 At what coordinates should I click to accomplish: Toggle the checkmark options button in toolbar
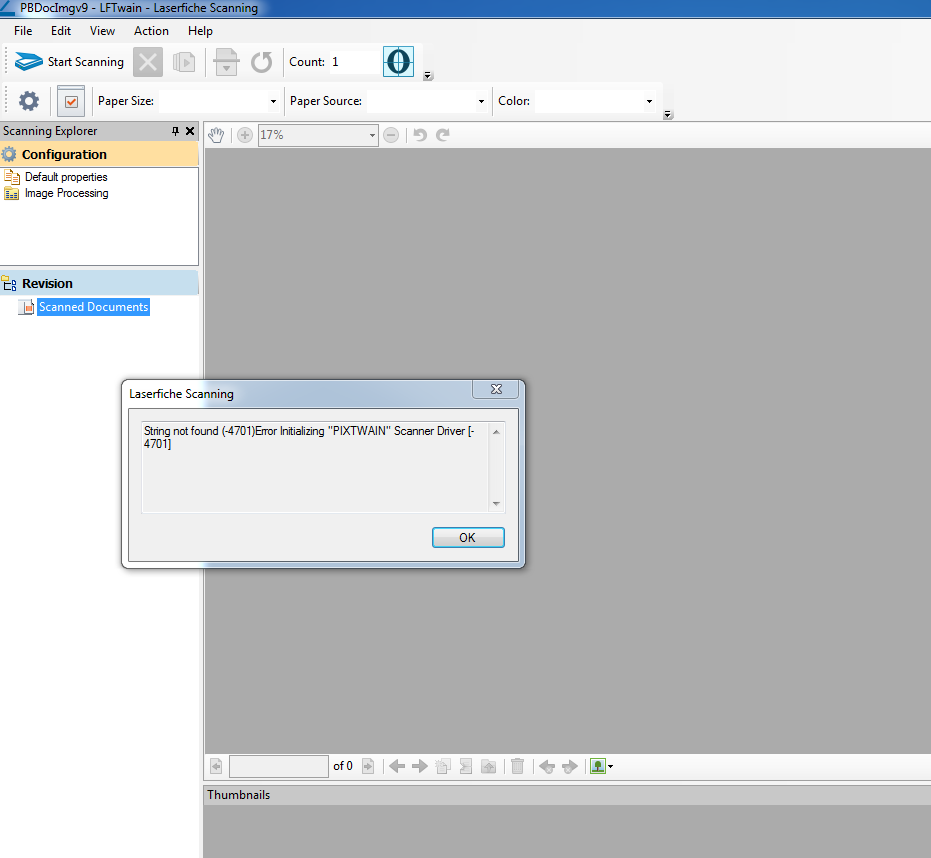71,101
